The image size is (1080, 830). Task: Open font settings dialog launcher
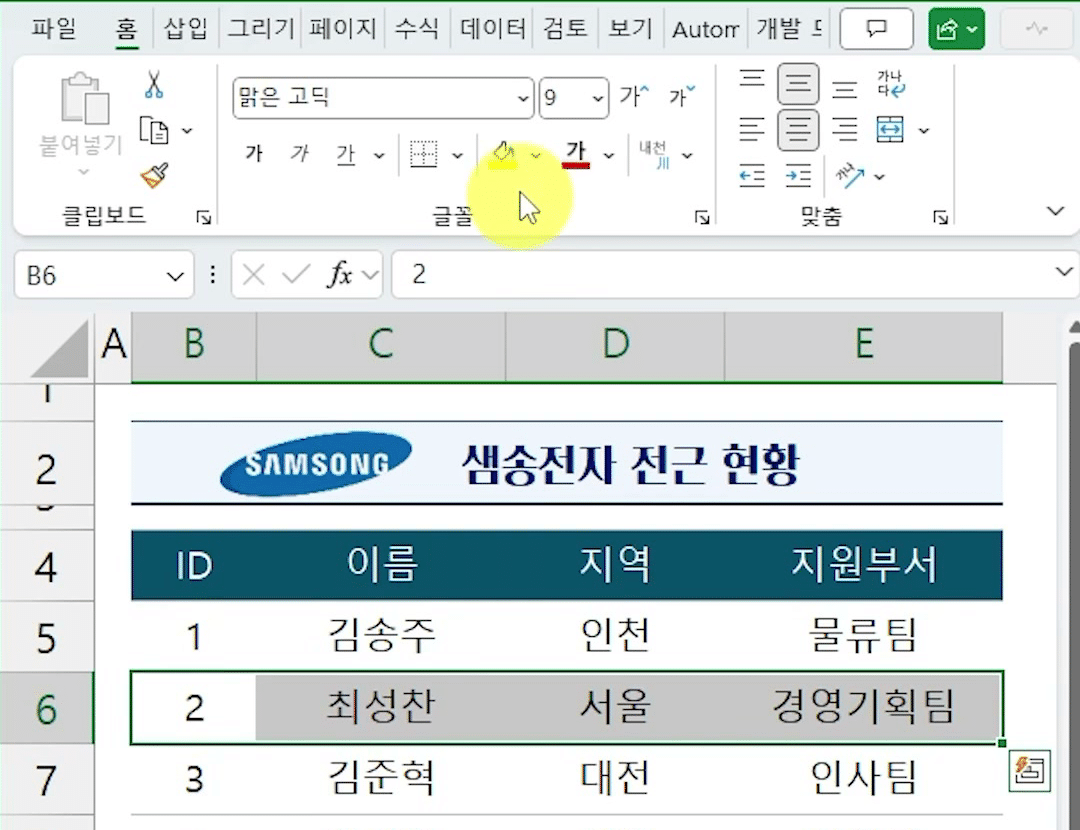click(x=702, y=218)
